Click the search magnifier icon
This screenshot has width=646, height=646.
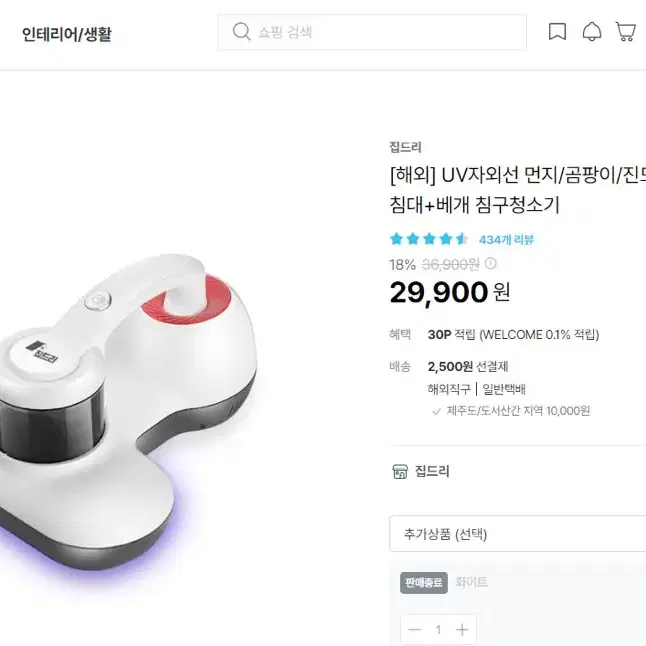241,32
